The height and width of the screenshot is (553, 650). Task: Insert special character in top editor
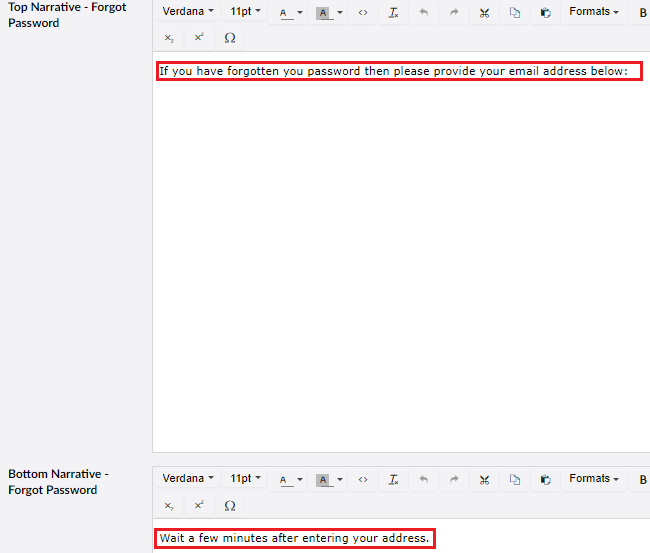coord(230,38)
